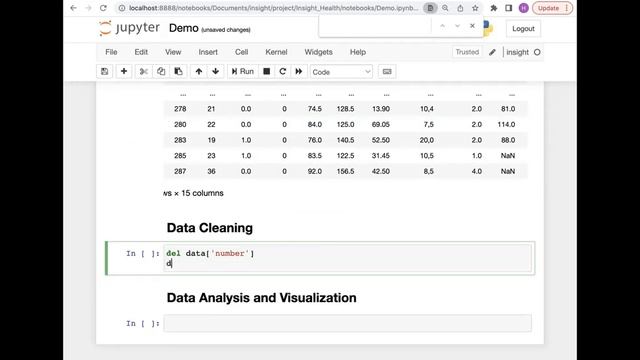Click the empty code cell under Data Analysis
This screenshot has width=640, height=360.
point(348,323)
